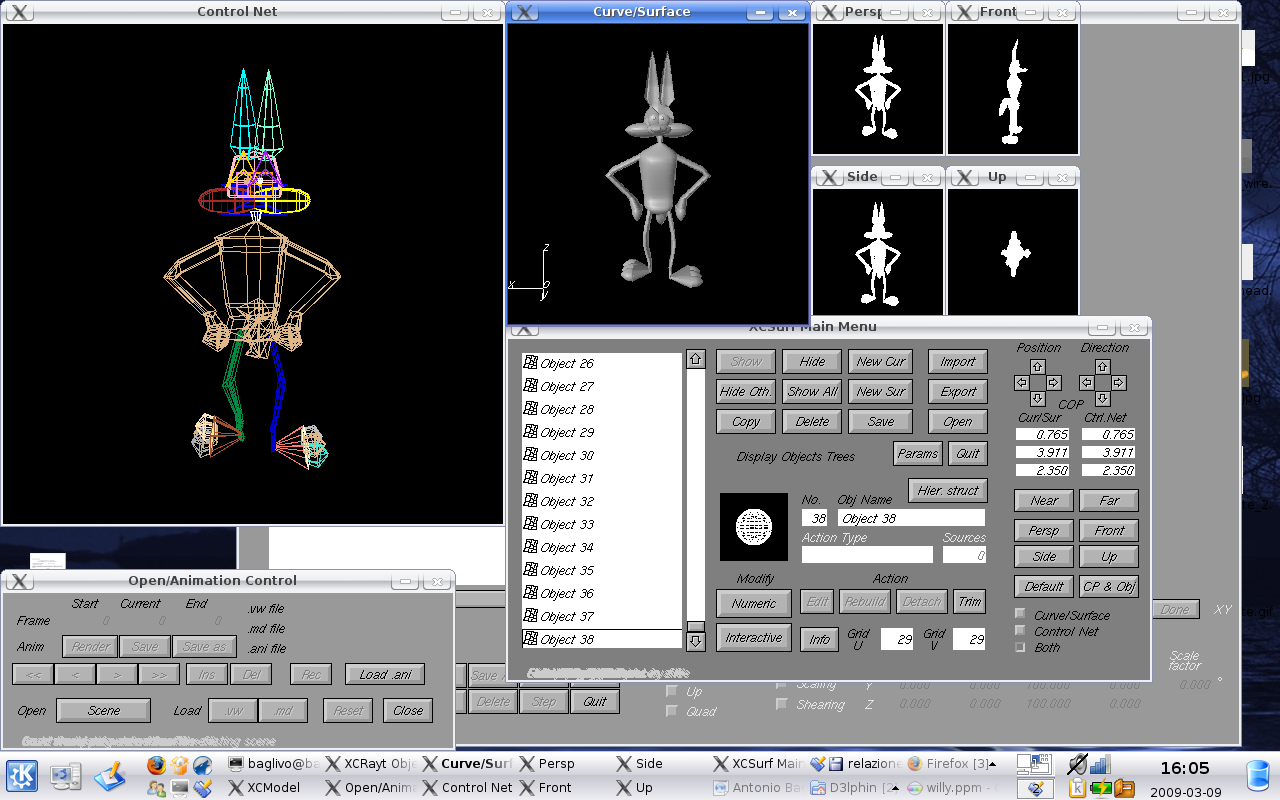Screen dimensions: 1280x800
Task: Click Position right arrow in XCSurf menu
Action: point(1053,383)
